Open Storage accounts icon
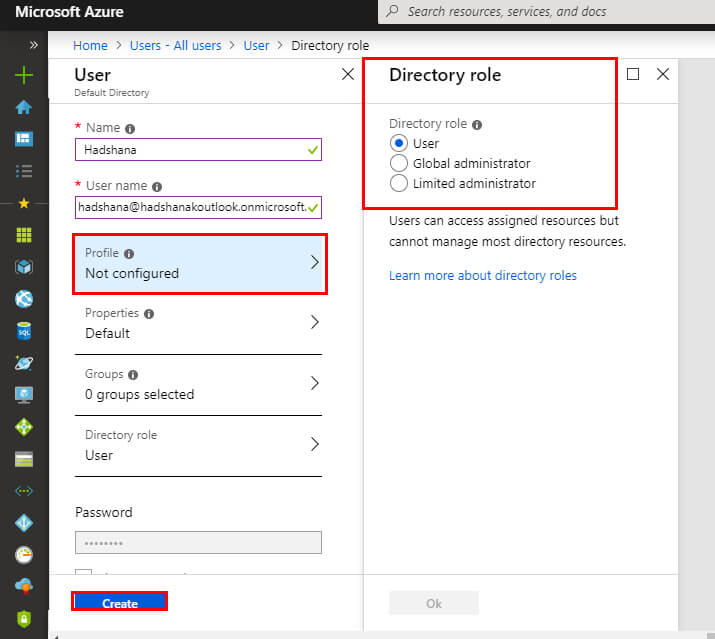Viewport: 715px width, 639px height. [24, 459]
